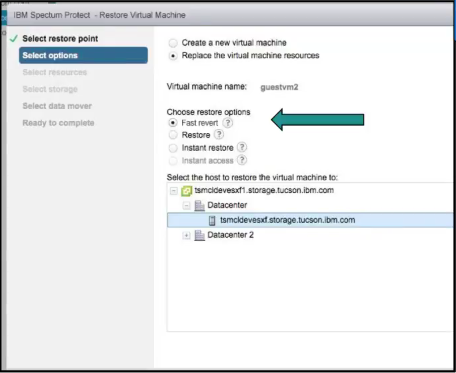Screen dimensions: 456x373
Task: Click the green checkmark beside Select restore point
Action: [14, 39]
